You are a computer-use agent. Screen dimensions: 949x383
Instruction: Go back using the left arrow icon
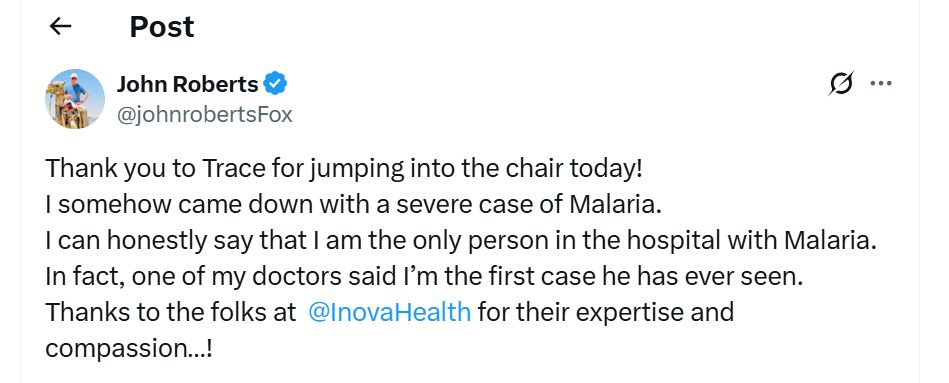click(x=60, y=26)
